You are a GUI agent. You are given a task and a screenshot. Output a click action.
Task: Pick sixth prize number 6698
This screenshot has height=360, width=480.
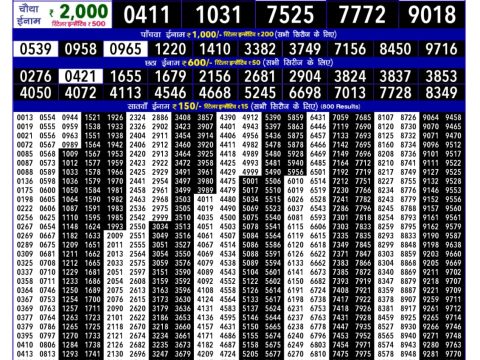305,93
